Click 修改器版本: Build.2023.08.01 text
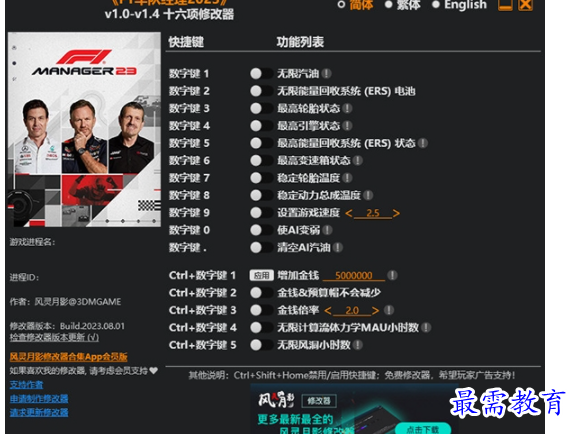Viewport: 574px width, 434px height. [67, 326]
